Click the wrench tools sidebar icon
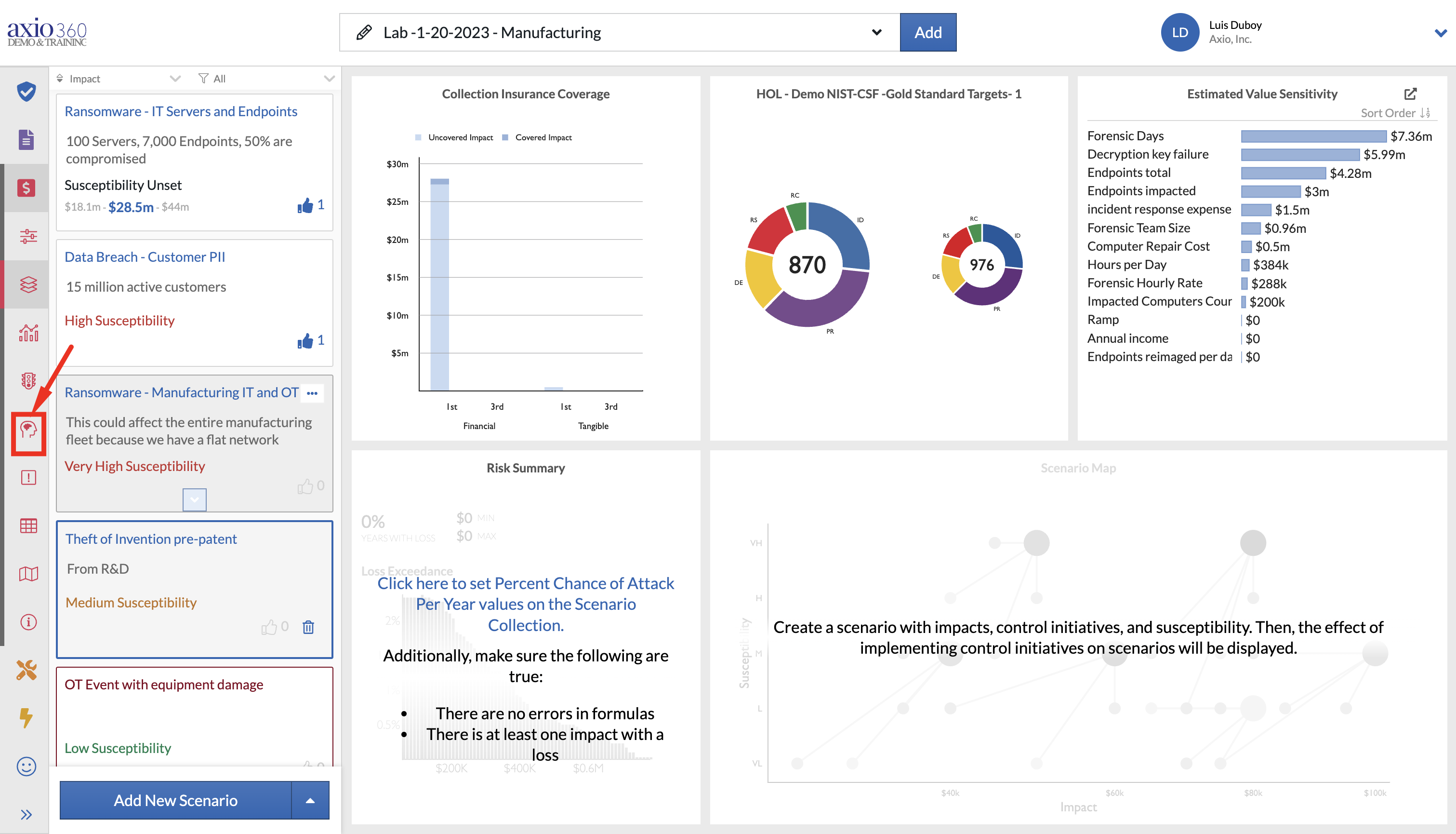The height and width of the screenshot is (834, 1456). 26,670
